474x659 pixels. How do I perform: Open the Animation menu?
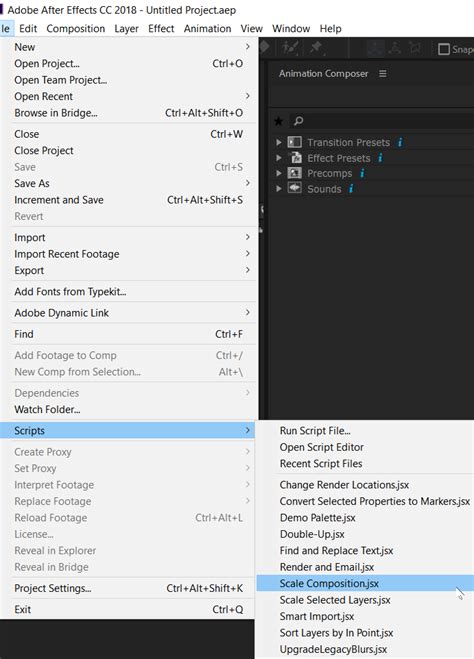[208, 29]
